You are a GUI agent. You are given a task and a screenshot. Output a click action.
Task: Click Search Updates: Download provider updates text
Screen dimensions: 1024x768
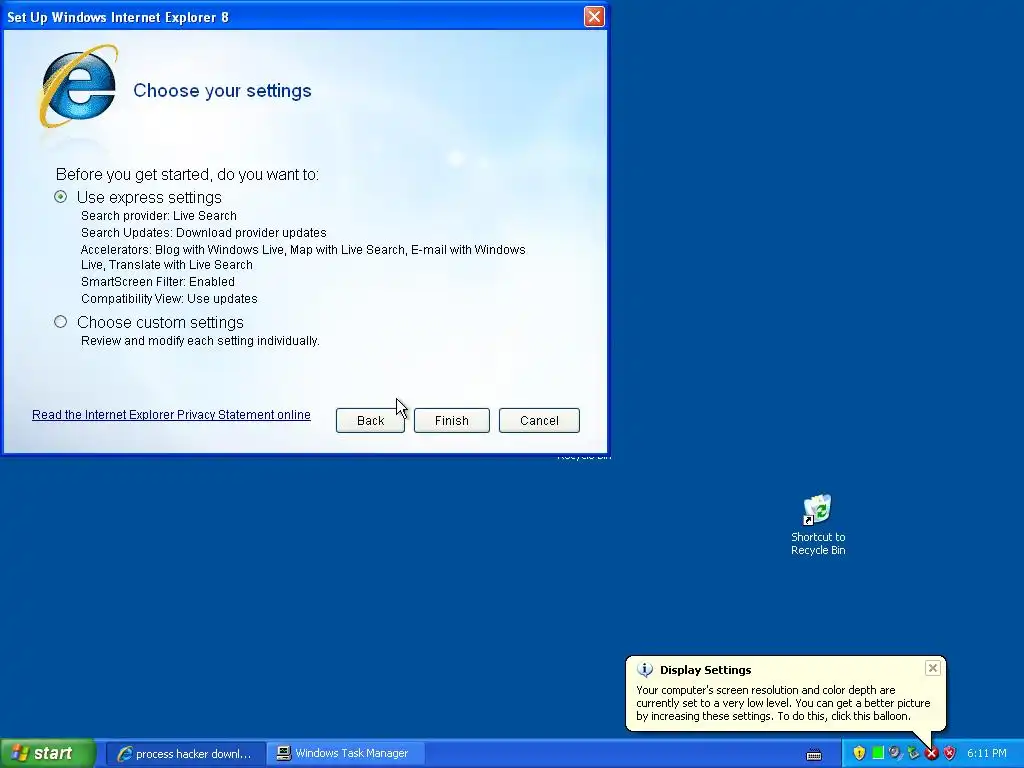(x=204, y=232)
